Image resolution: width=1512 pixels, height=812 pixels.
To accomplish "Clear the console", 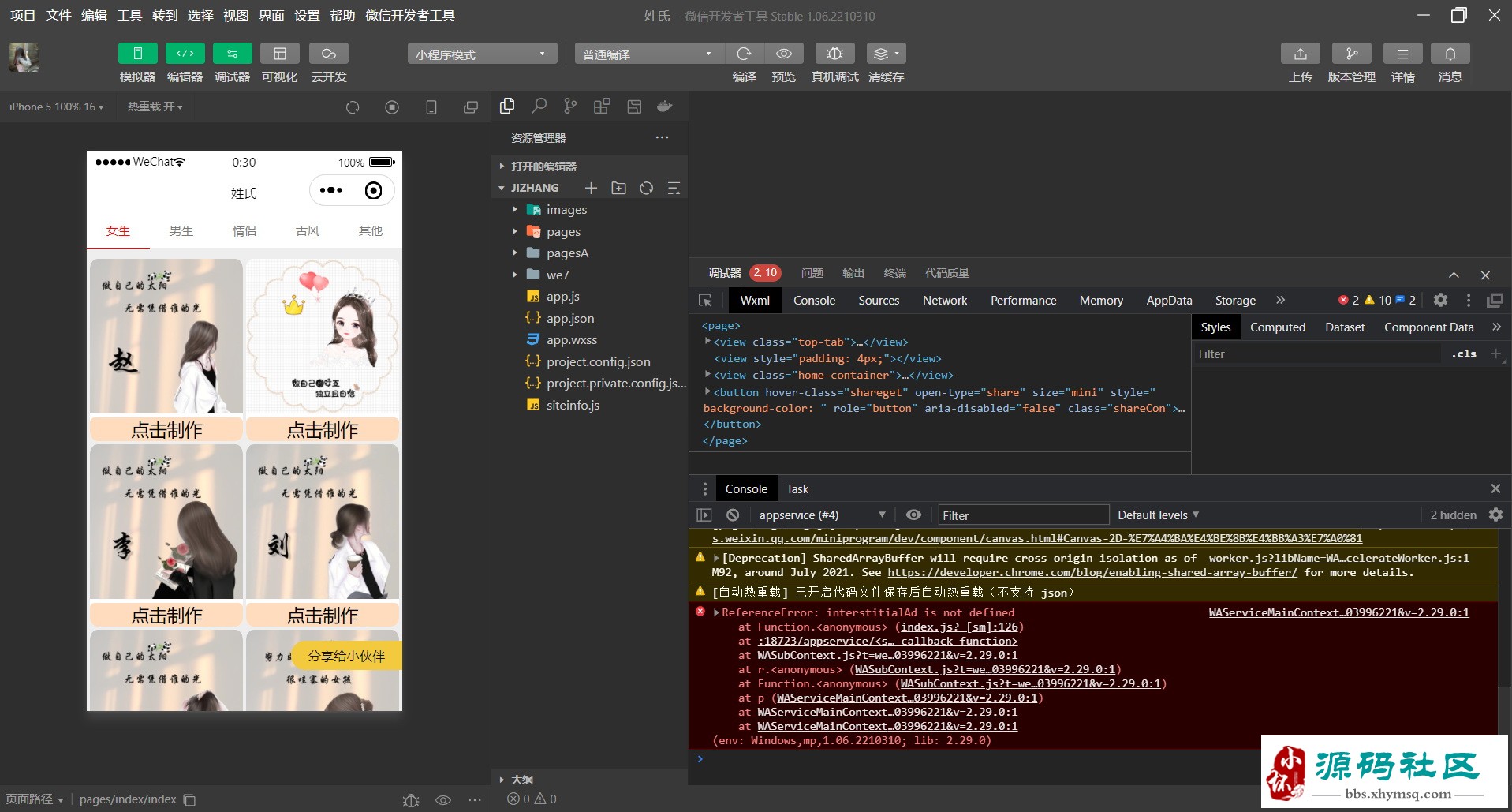I will [x=733, y=515].
